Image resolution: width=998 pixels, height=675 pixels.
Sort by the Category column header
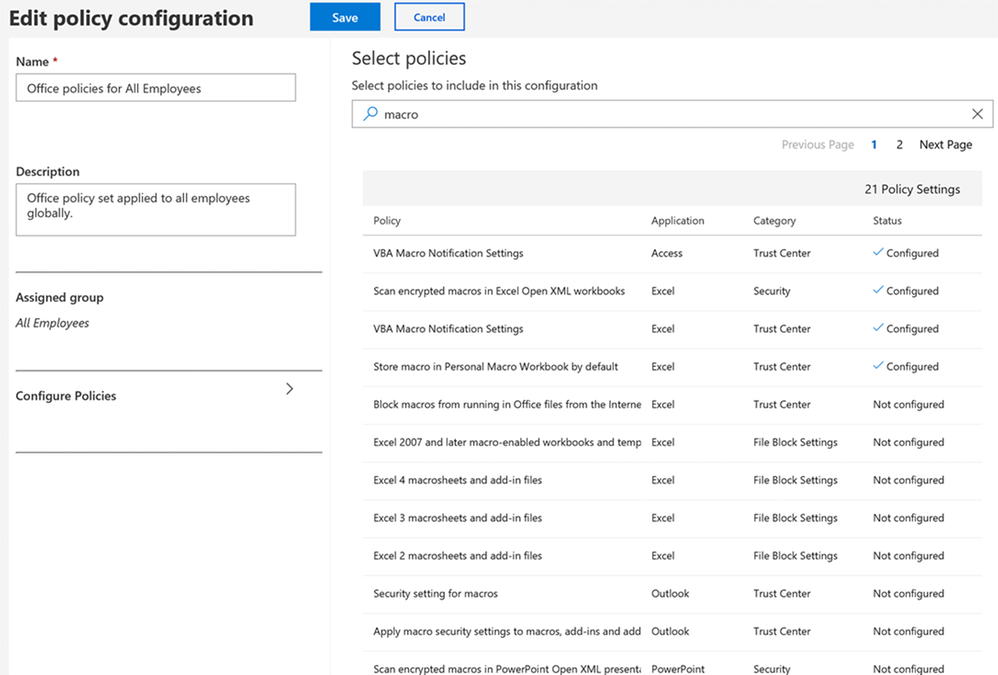[774, 221]
